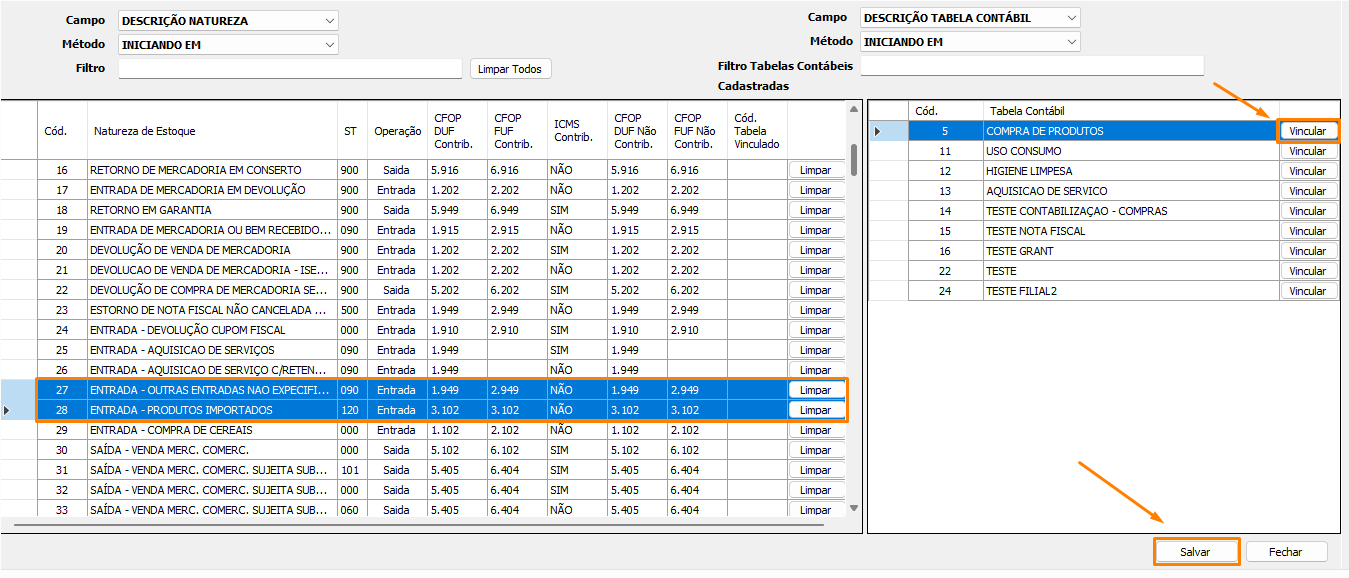
Task: Click the scroll up arrow of natureza grid
Action: pos(853,108)
